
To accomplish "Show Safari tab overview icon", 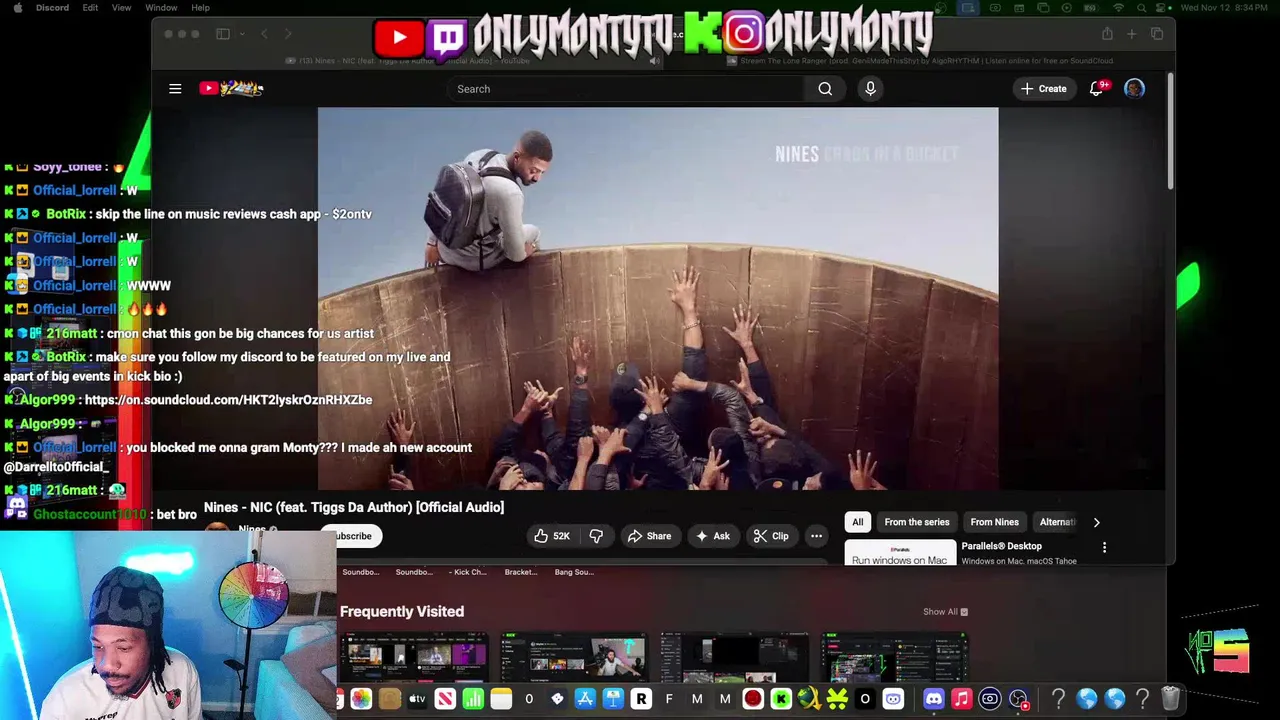I will pos(1157,34).
